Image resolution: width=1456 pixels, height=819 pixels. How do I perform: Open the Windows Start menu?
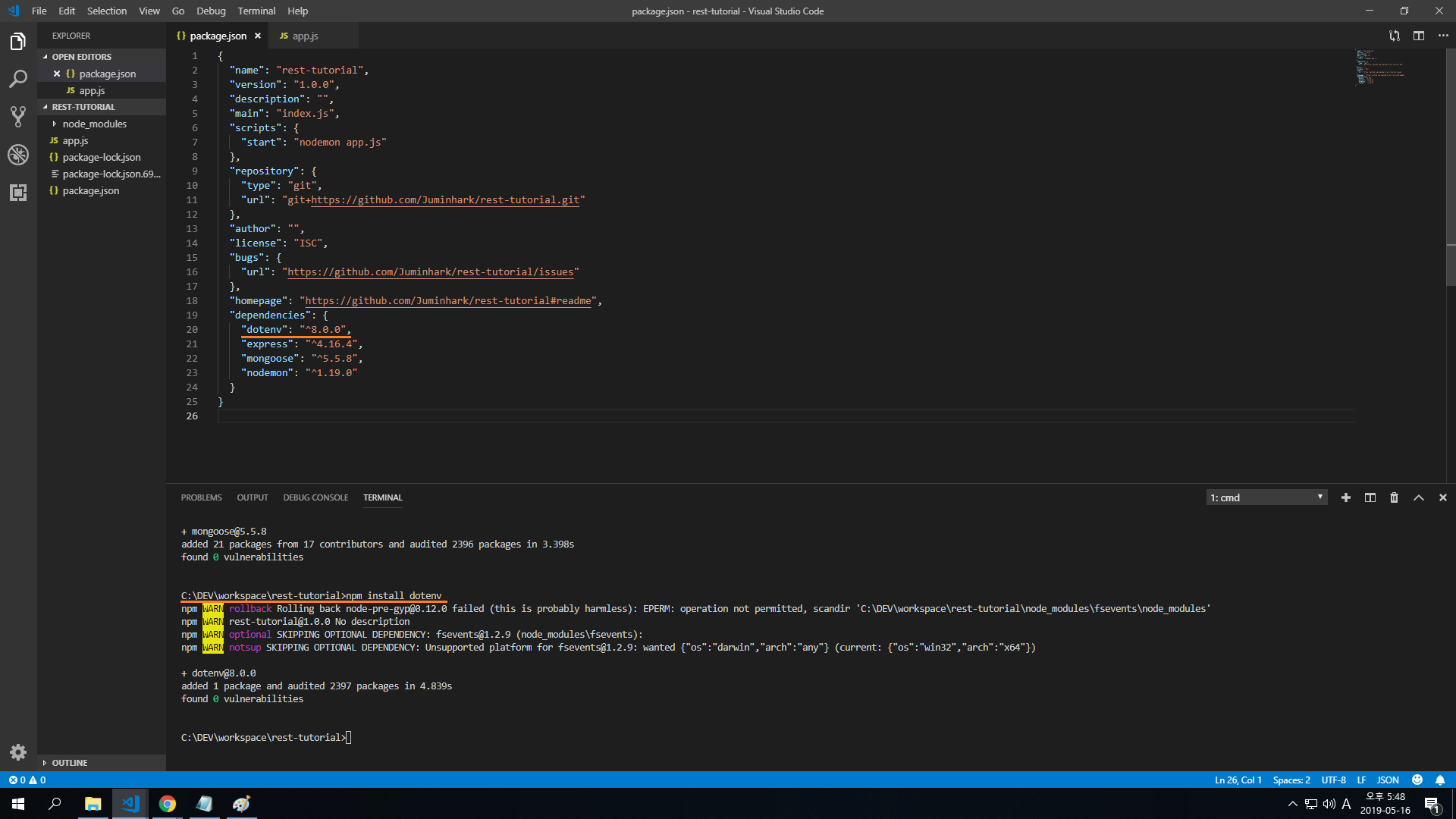(18, 804)
